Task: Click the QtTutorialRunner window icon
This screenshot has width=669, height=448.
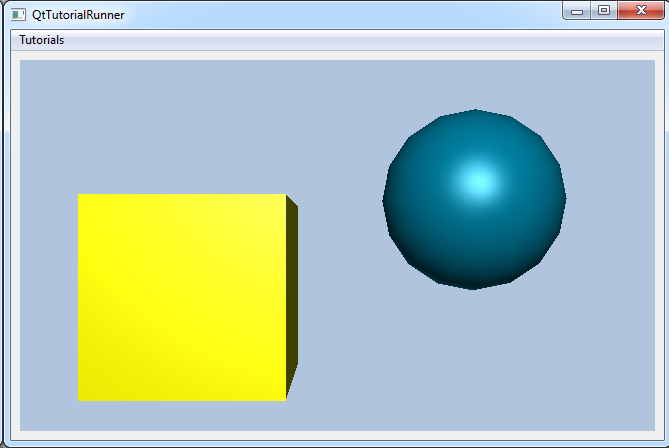Action: (x=17, y=15)
